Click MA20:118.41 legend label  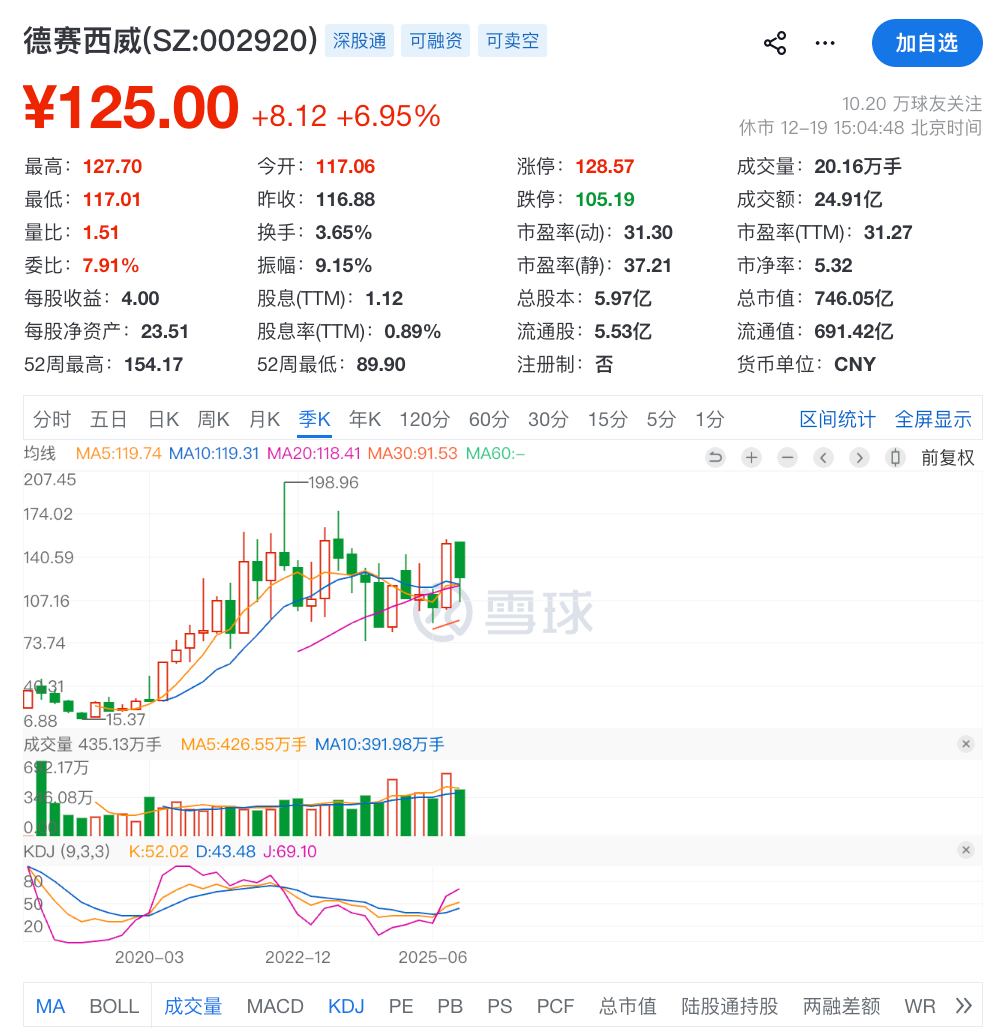(x=314, y=453)
